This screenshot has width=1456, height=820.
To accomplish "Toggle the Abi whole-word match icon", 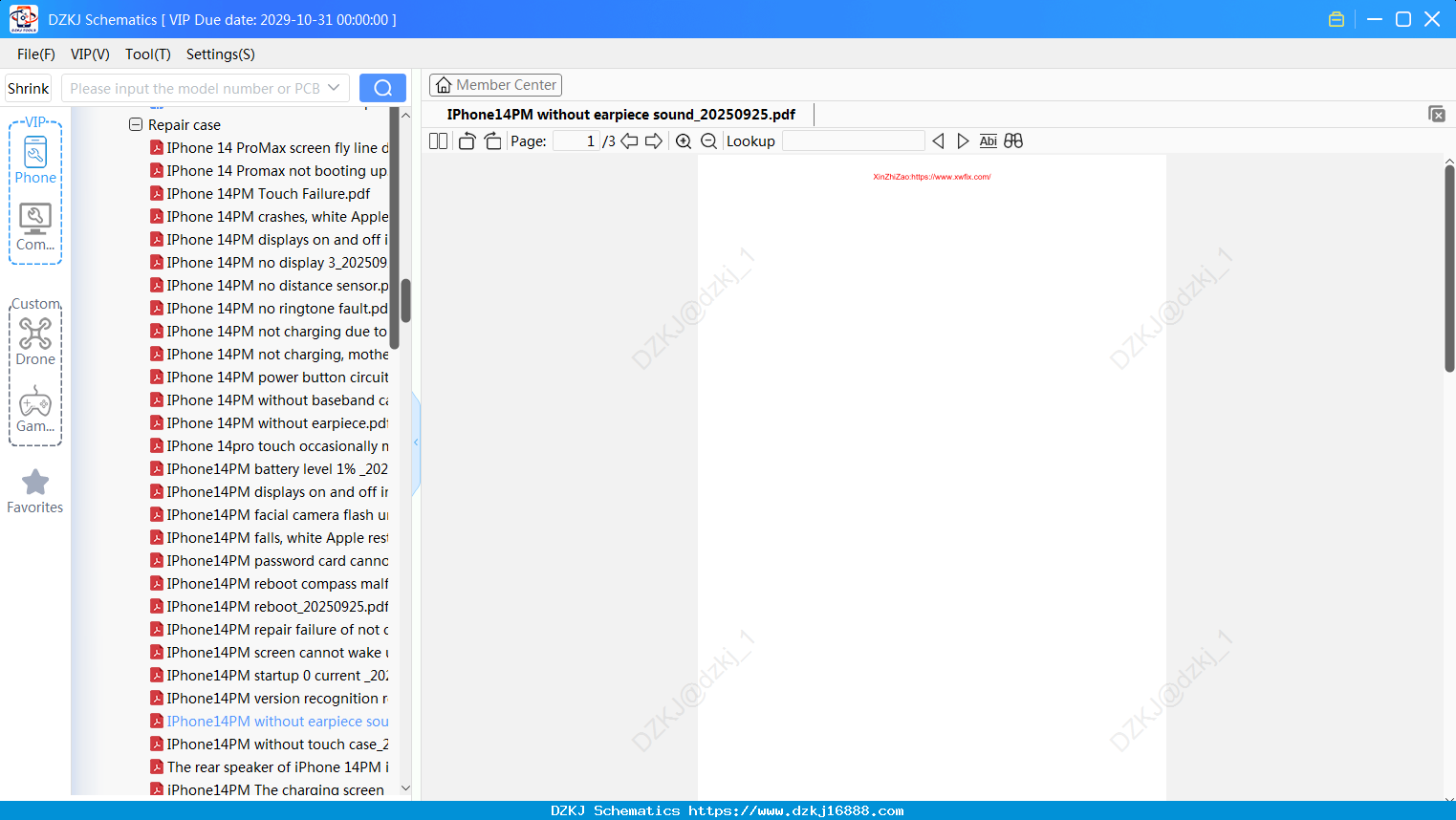I will coord(989,141).
